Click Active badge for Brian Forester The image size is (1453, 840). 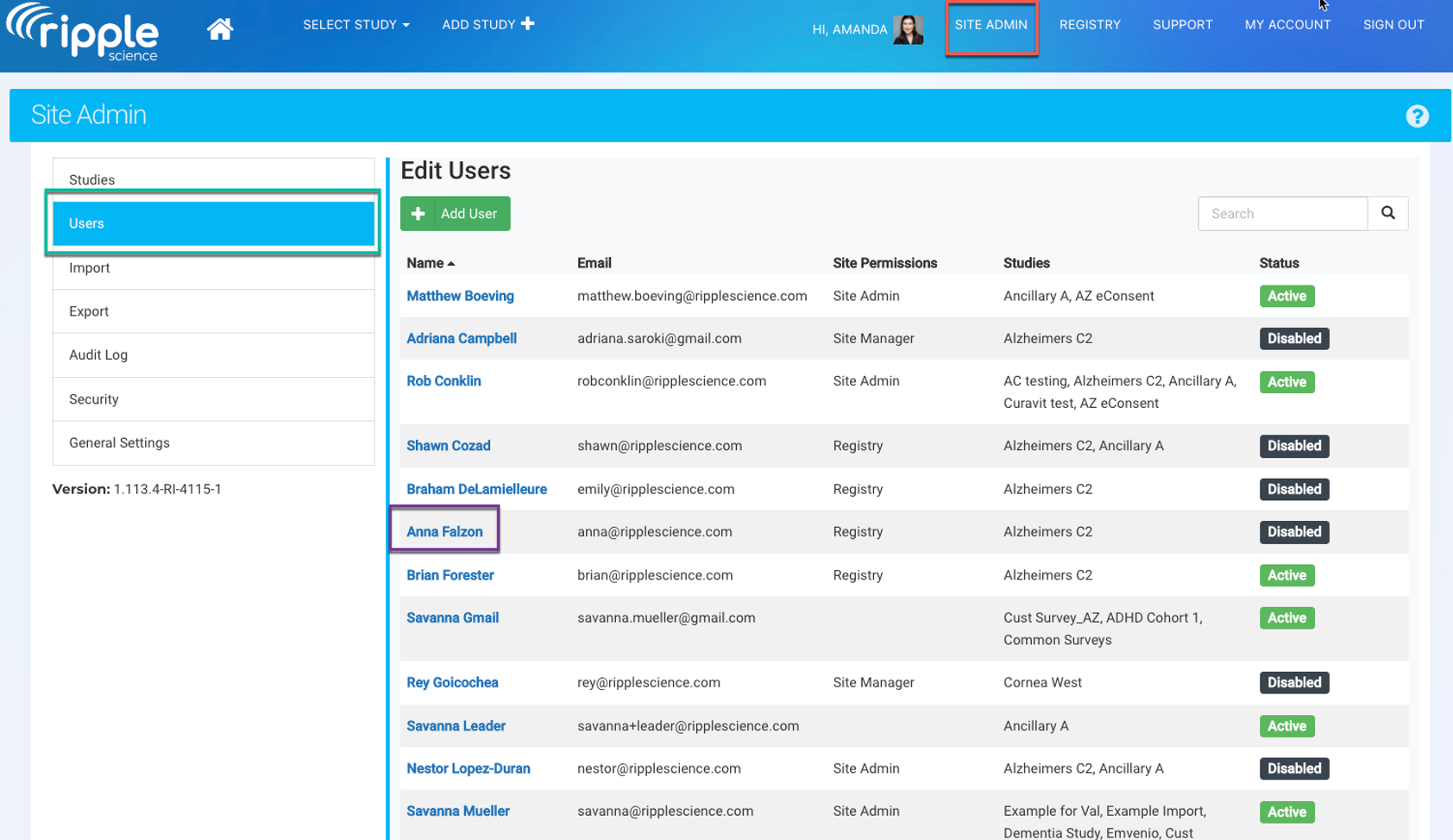coord(1286,575)
